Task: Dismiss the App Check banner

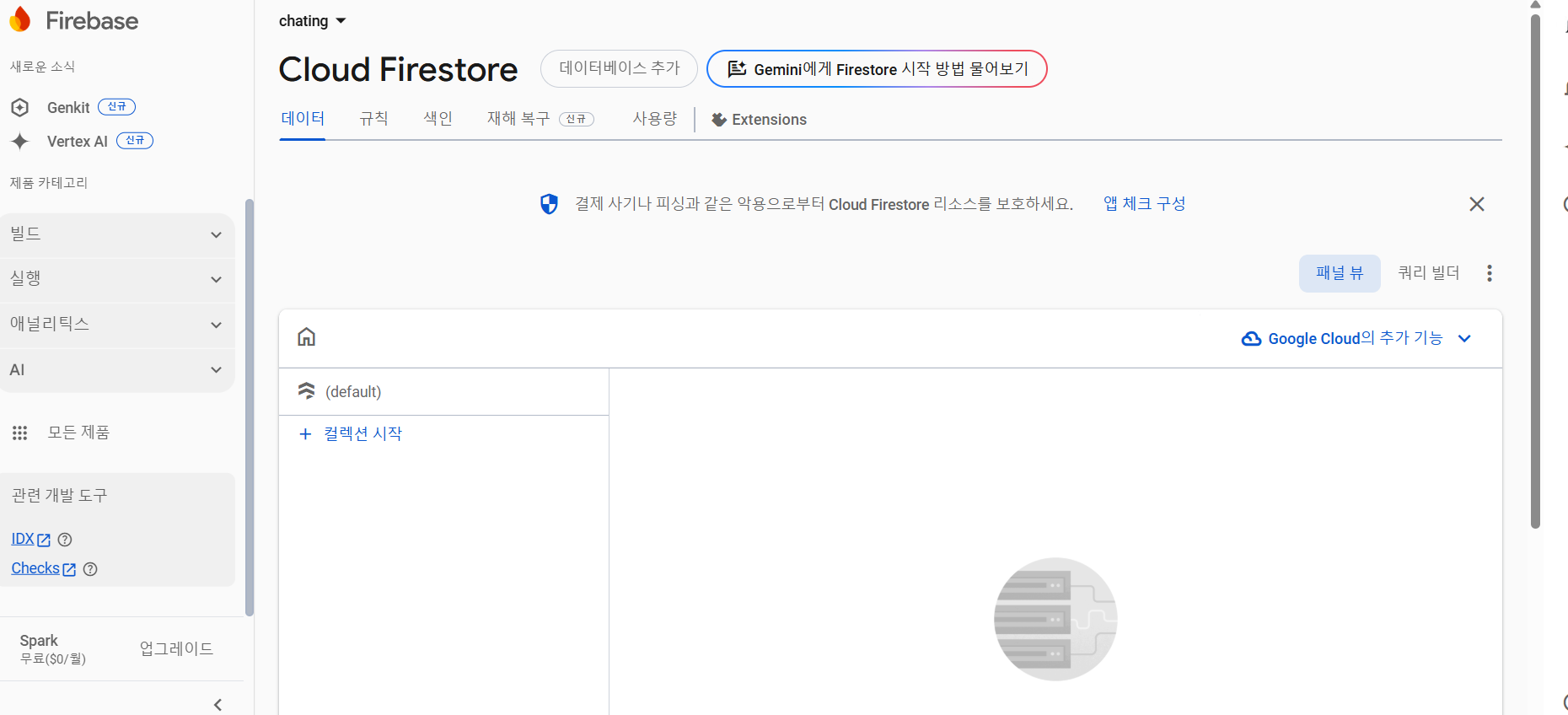Action: click(x=1477, y=204)
